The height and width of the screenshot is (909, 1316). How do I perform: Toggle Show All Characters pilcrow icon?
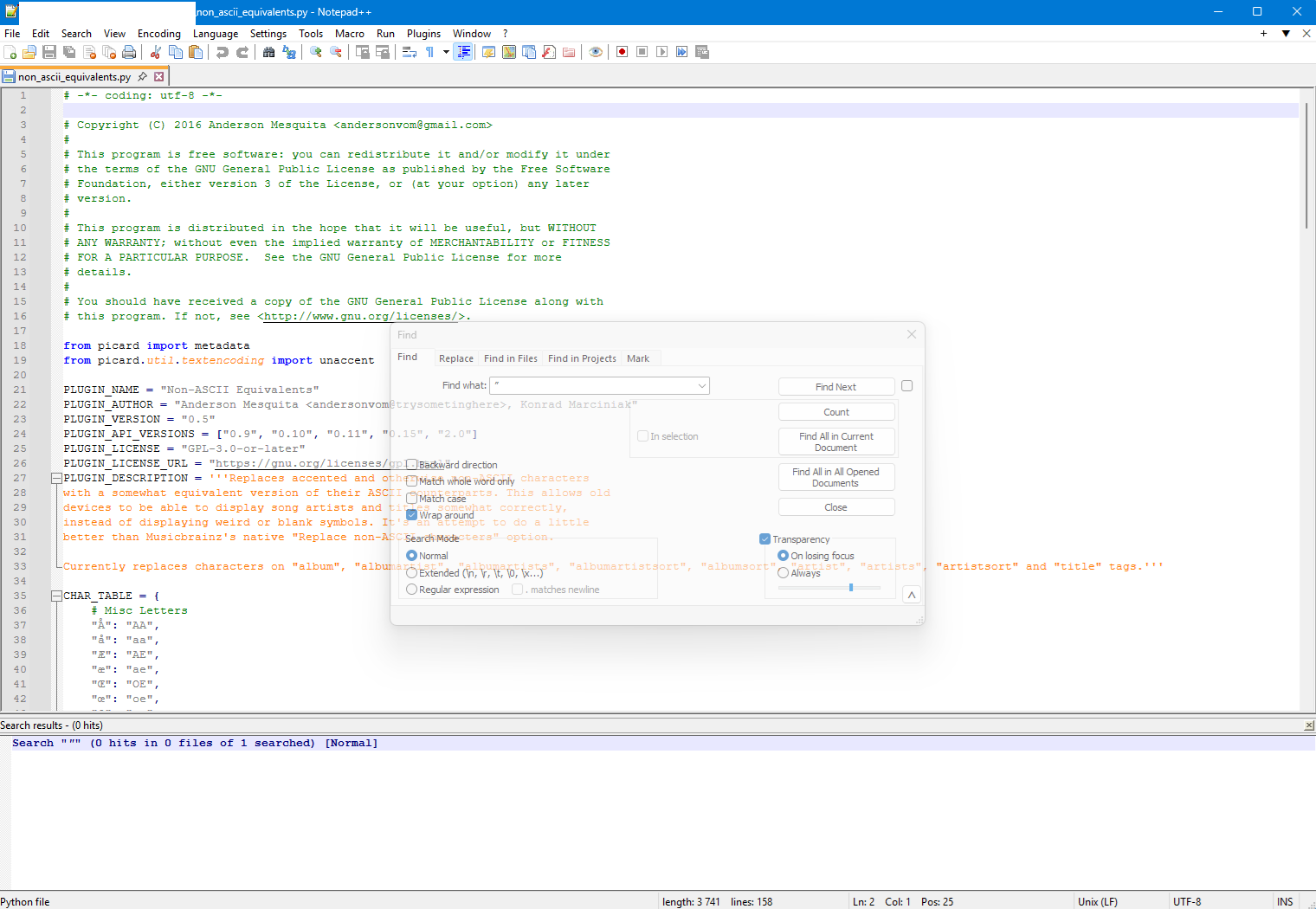429,52
